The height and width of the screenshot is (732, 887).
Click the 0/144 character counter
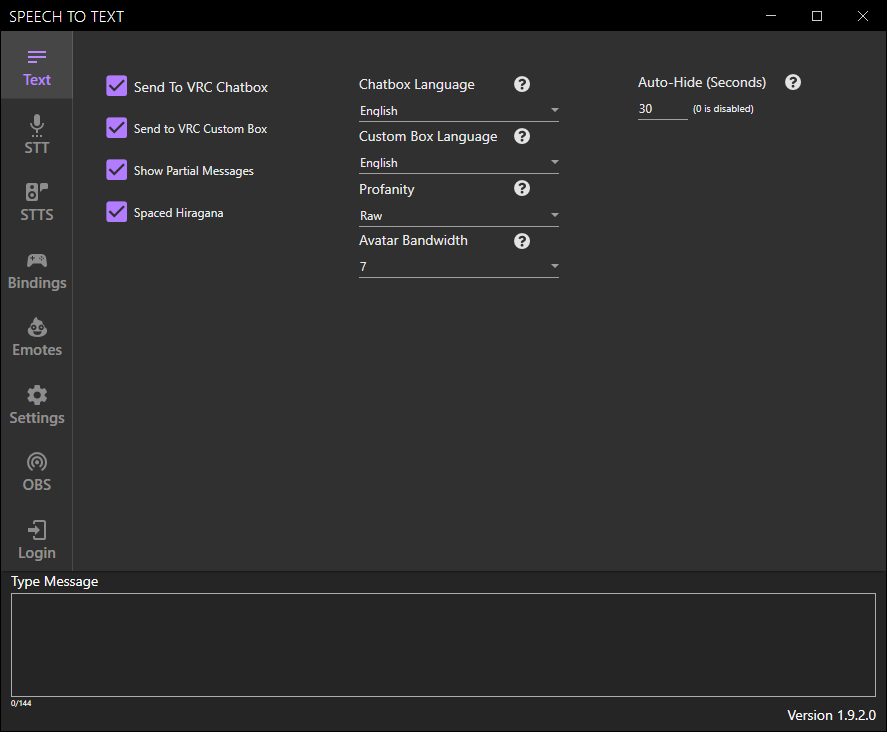(21, 703)
